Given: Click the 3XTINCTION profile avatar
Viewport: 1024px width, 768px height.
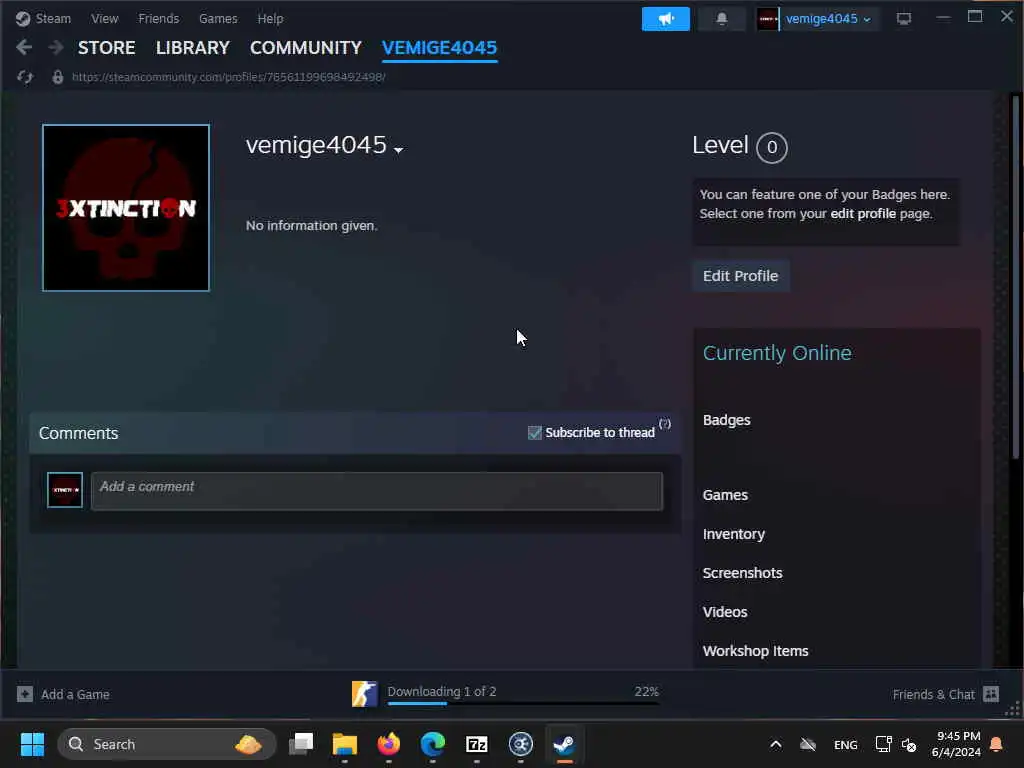Looking at the screenshot, I should tap(126, 208).
